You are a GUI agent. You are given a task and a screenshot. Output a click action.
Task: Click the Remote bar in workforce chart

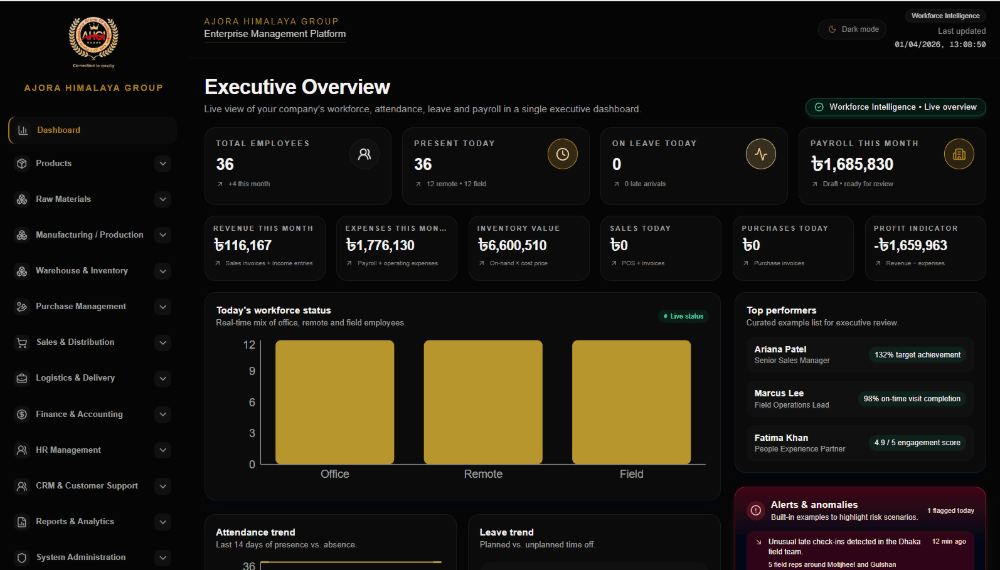pyautogui.click(x=483, y=402)
